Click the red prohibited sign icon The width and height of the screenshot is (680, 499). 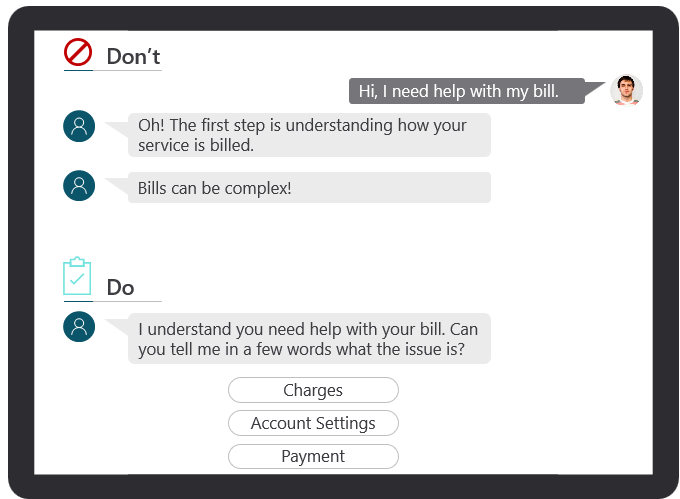point(78,53)
